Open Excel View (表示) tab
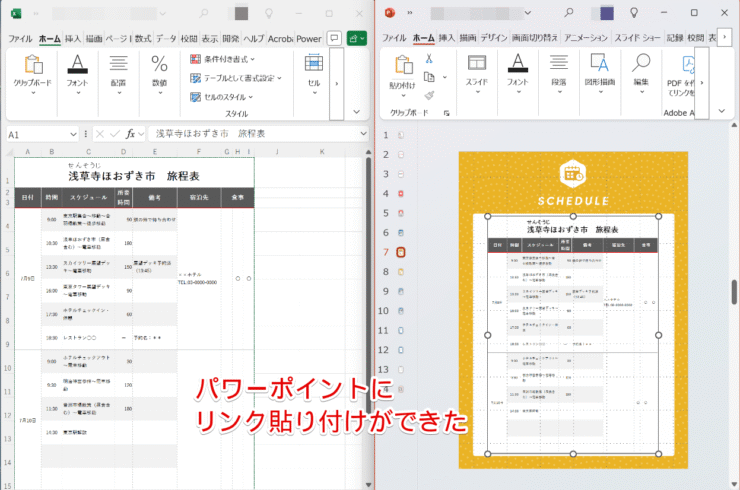740x490 pixels. (x=210, y=39)
